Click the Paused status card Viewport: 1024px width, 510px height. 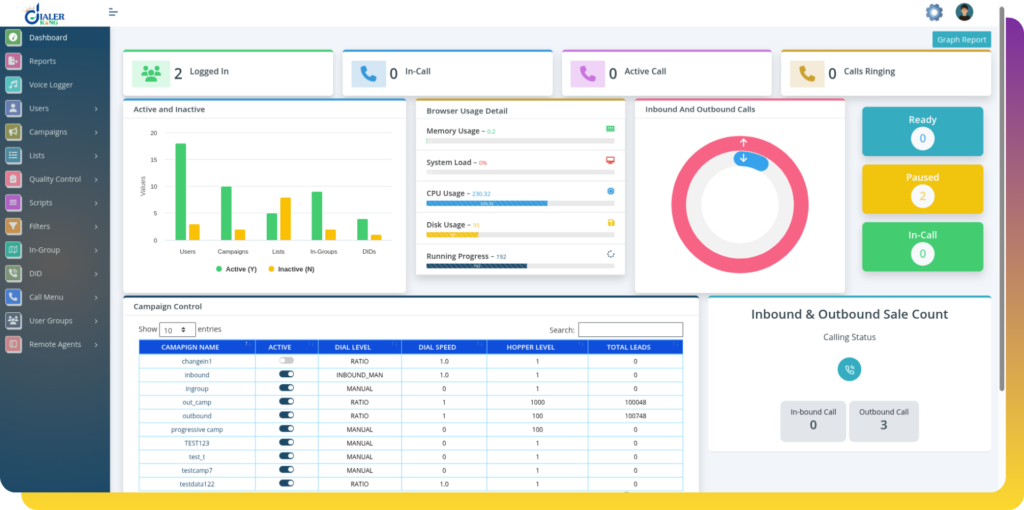coord(922,189)
